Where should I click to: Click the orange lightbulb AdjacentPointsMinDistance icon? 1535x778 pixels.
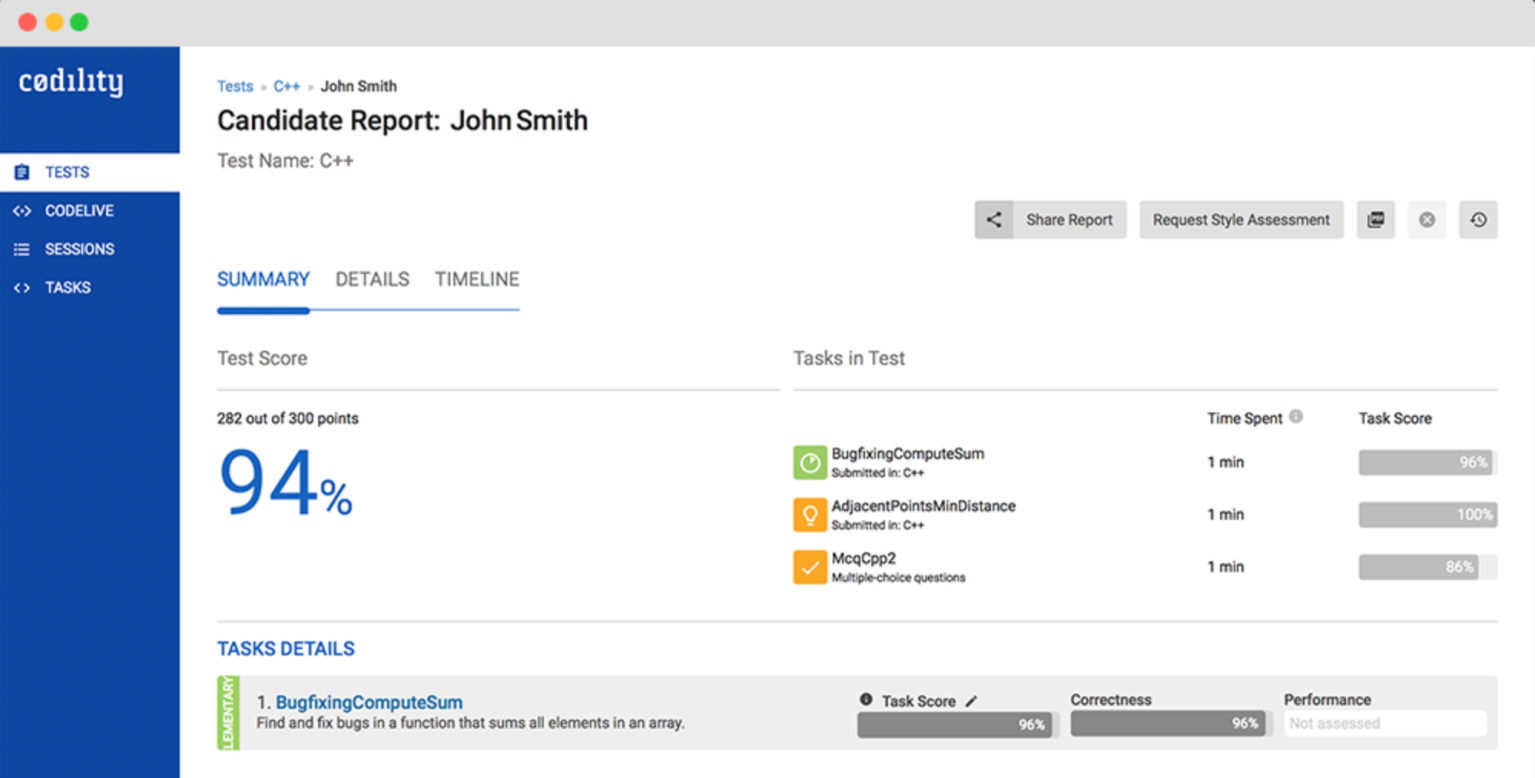coord(810,514)
